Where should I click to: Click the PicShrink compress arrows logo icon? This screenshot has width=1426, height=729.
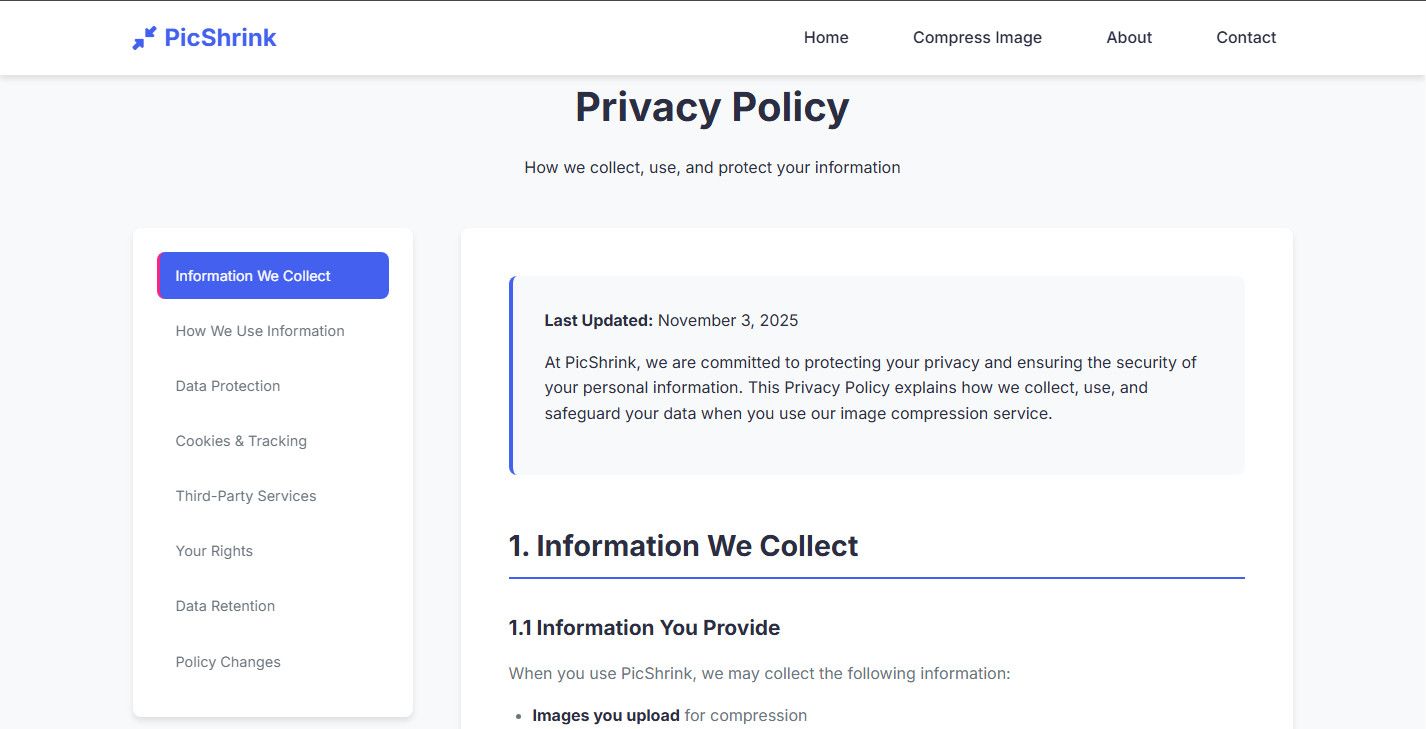click(144, 38)
